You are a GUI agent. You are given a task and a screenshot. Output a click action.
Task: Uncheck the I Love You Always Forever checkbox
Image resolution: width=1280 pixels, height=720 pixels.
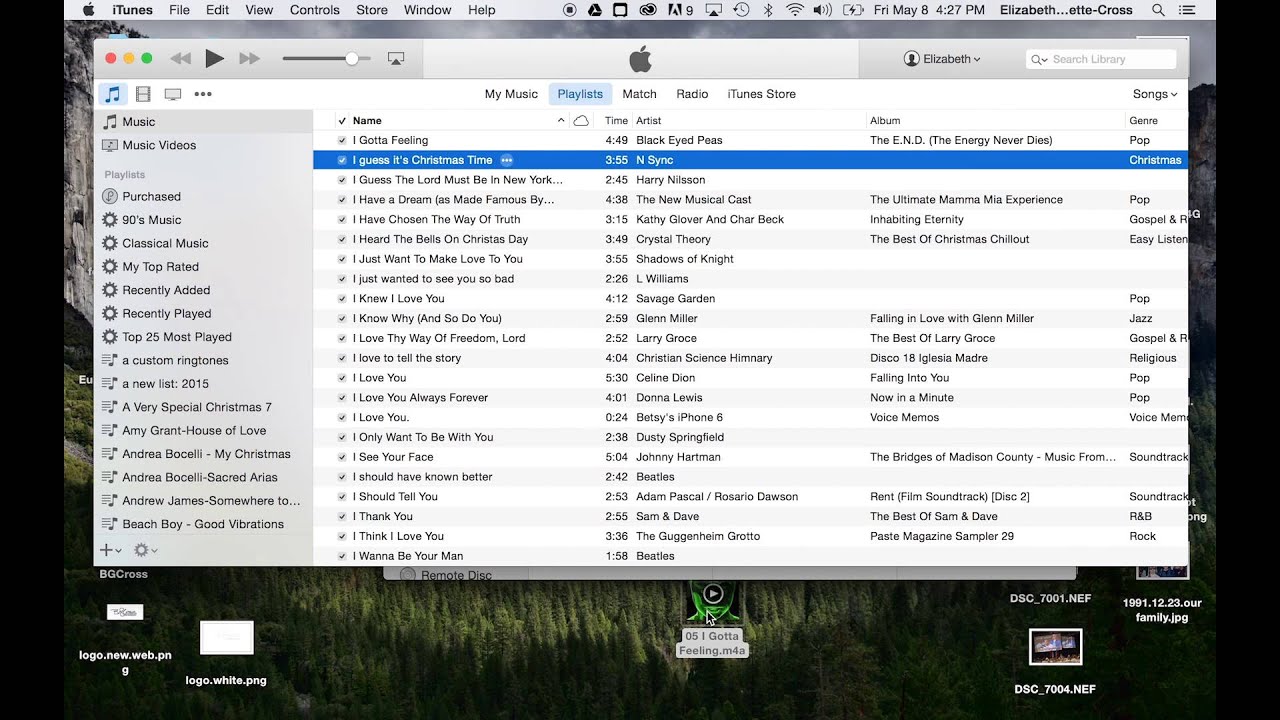click(342, 398)
